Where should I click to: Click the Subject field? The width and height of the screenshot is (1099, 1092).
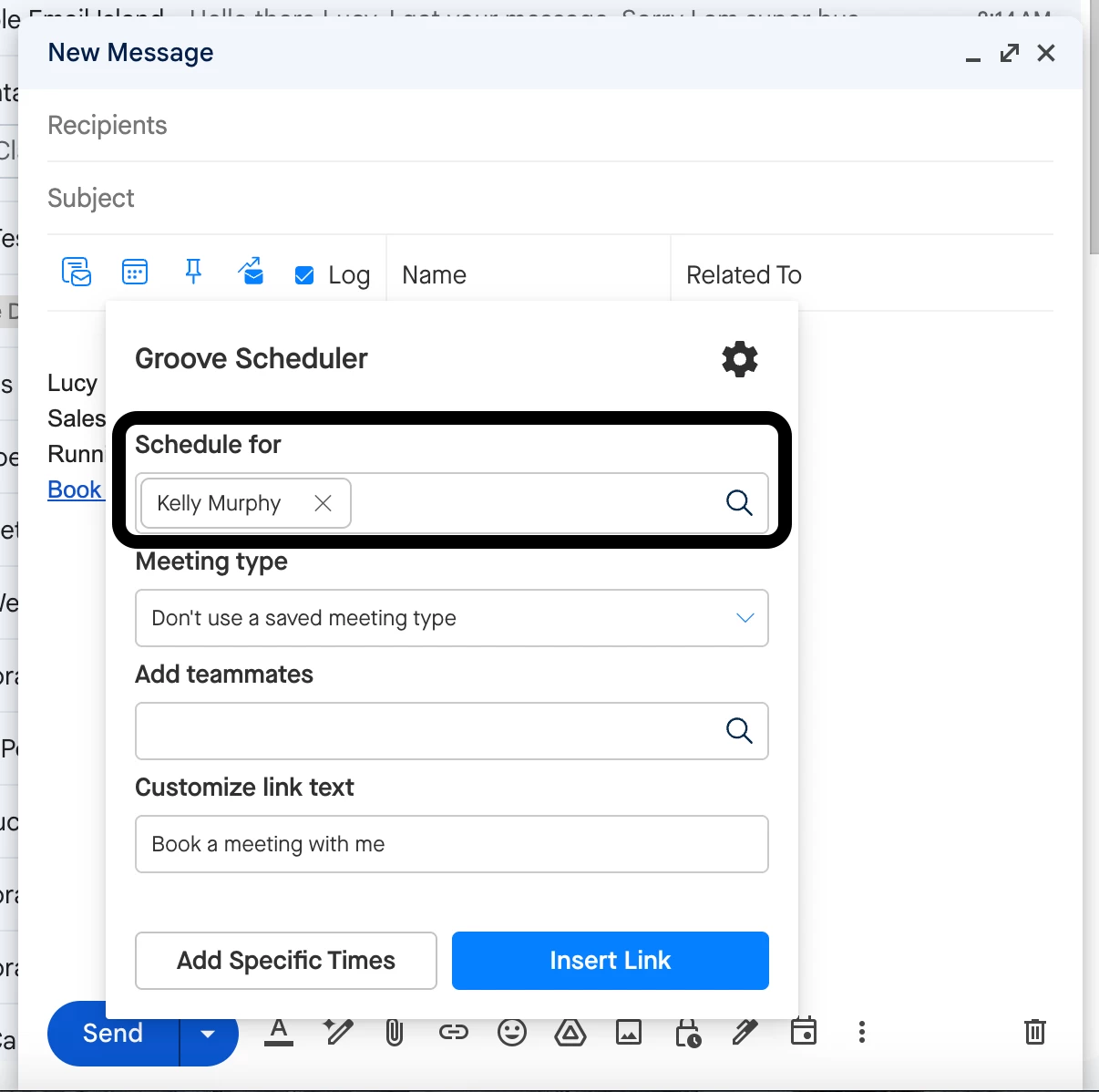(x=550, y=199)
